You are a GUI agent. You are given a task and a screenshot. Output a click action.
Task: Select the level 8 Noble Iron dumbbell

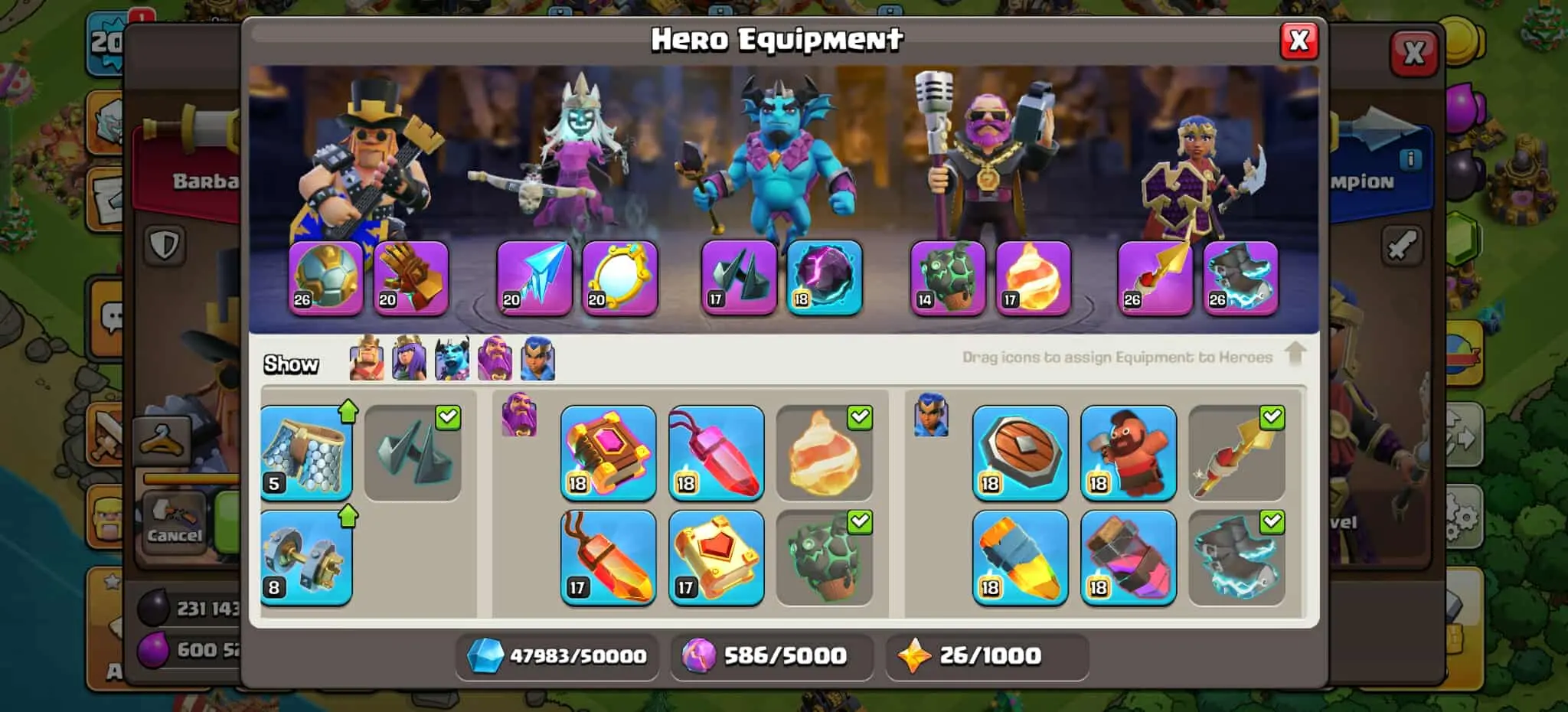click(306, 558)
